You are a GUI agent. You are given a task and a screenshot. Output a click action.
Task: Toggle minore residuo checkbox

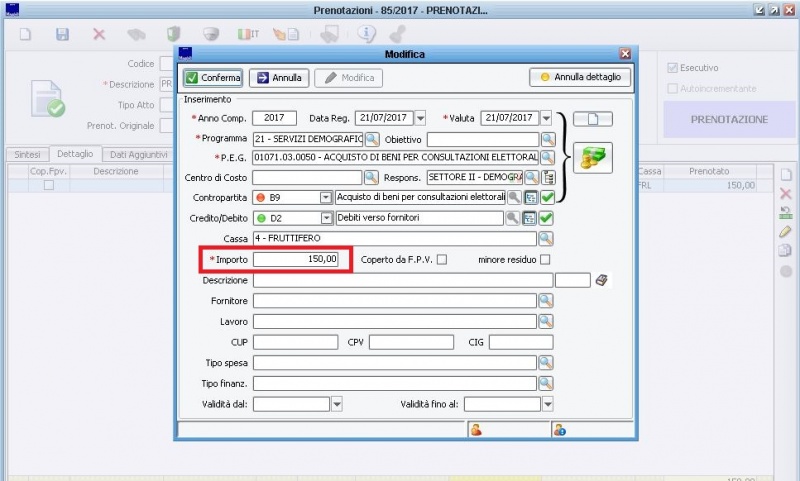(545, 260)
